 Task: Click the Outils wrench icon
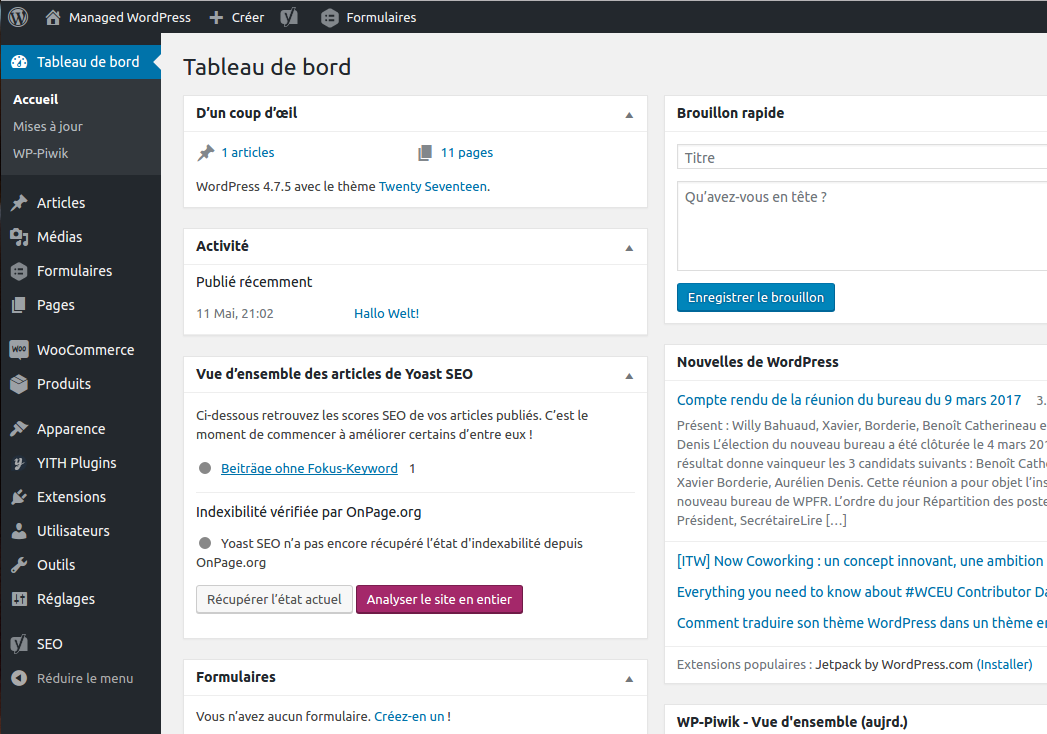pos(19,565)
